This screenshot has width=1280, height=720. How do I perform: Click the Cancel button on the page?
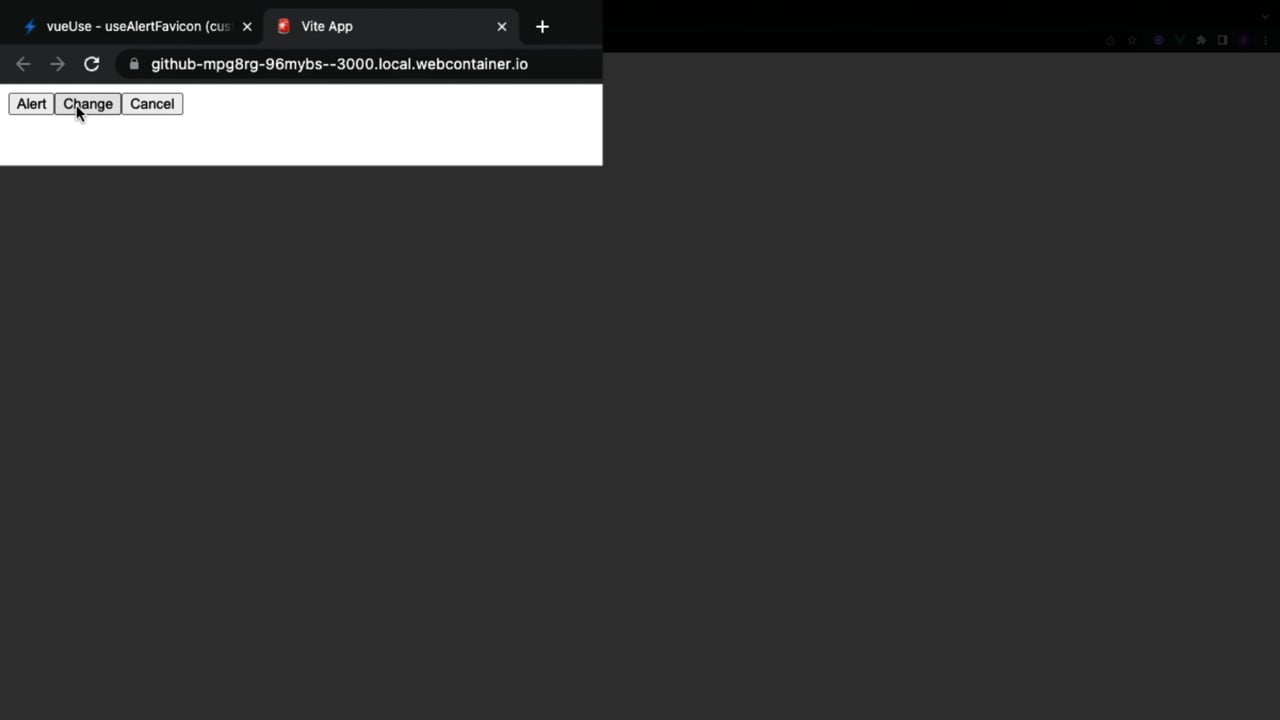pos(152,104)
